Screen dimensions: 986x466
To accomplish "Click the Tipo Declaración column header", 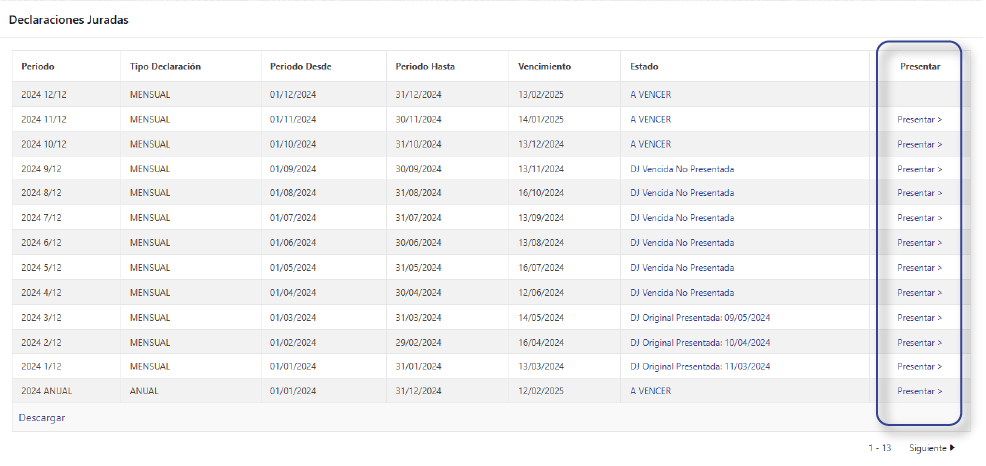I will pos(165,67).
